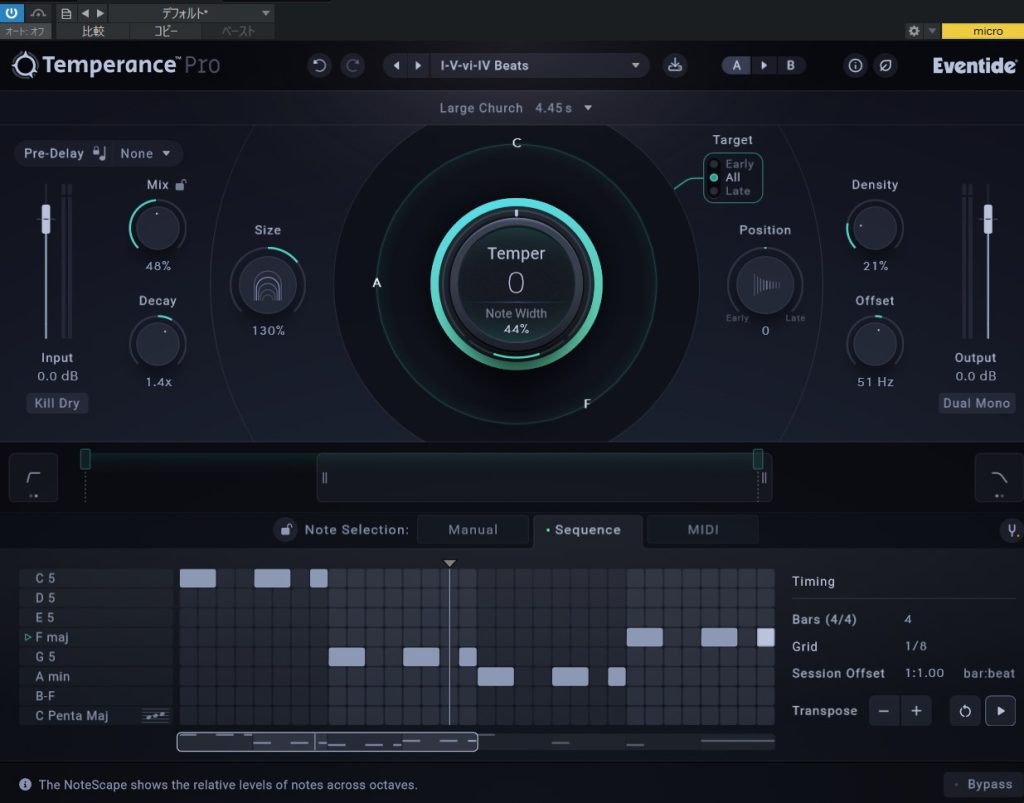
Task: Click the redo arrow icon
Action: [x=353, y=66]
